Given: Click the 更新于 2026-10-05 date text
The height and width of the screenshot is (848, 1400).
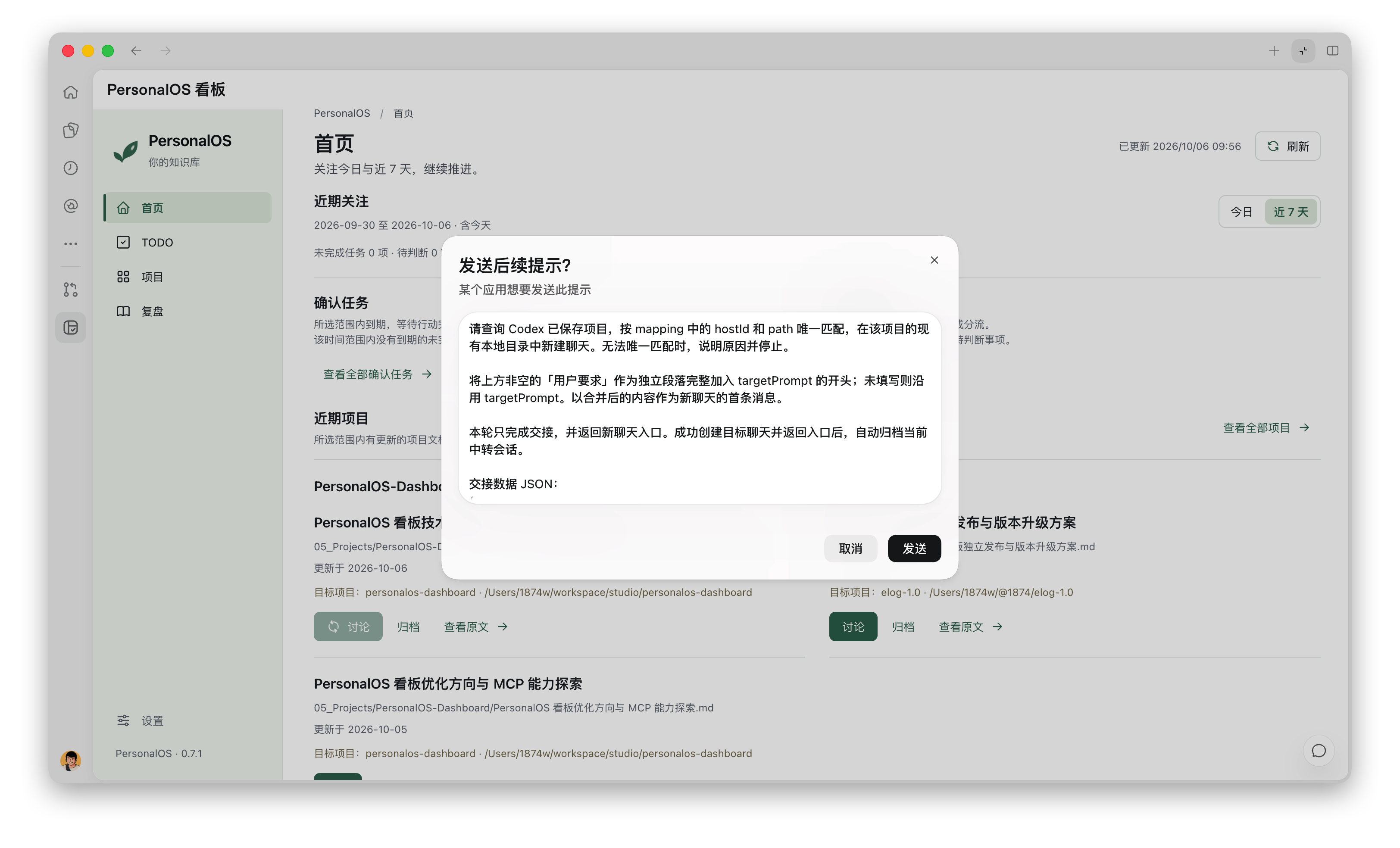Looking at the screenshot, I should click(360, 730).
